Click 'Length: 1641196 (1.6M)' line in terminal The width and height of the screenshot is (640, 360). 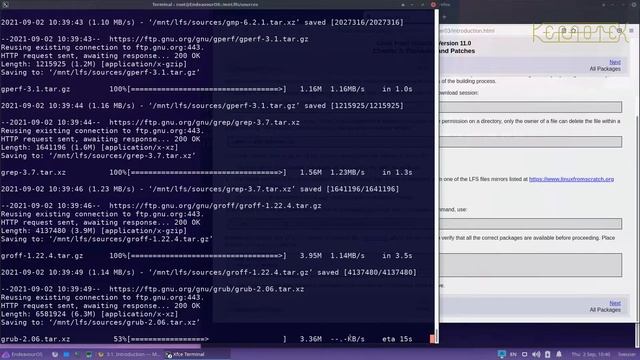pos(89,147)
